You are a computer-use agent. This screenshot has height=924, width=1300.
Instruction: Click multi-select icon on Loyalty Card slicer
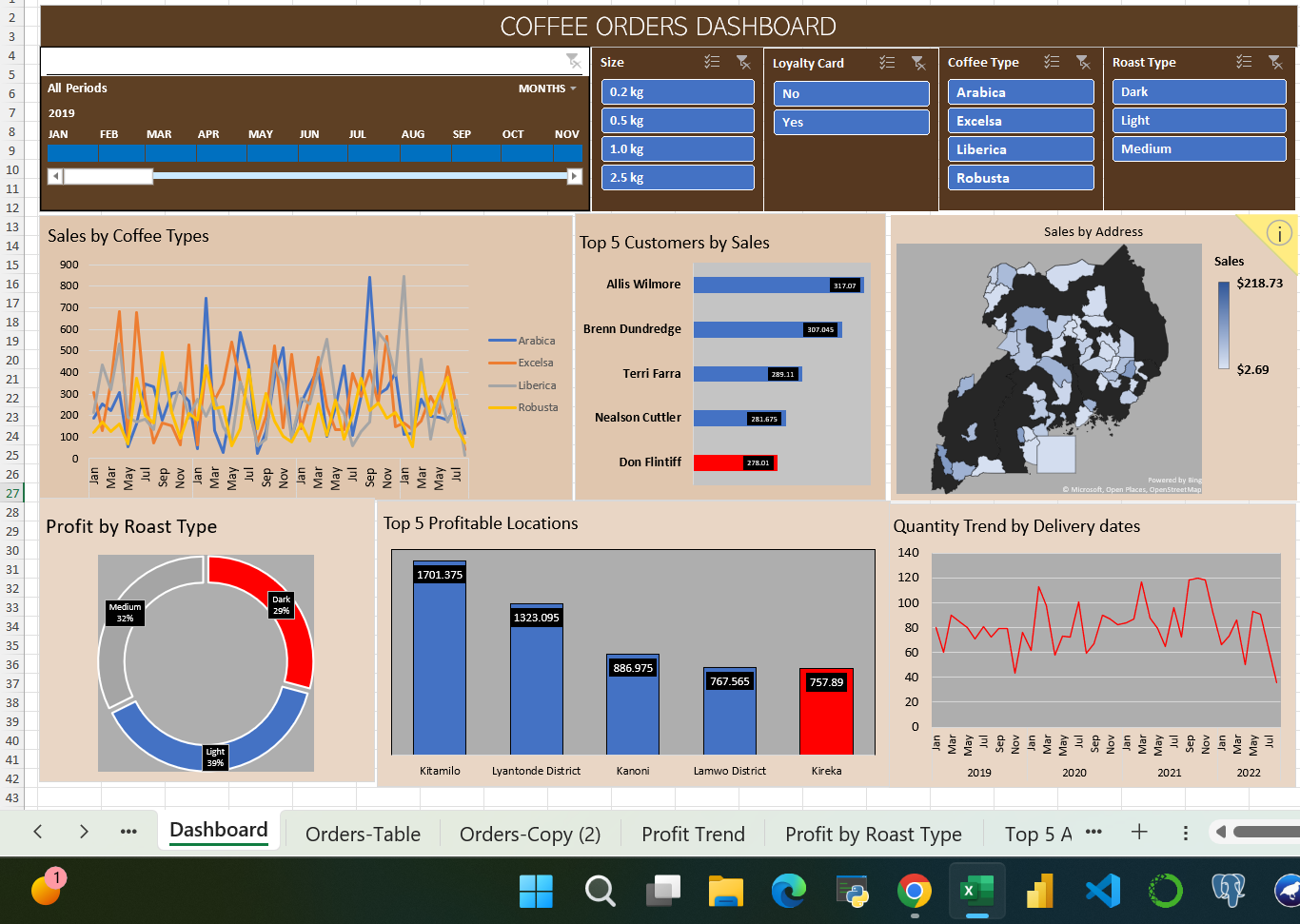(x=886, y=63)
